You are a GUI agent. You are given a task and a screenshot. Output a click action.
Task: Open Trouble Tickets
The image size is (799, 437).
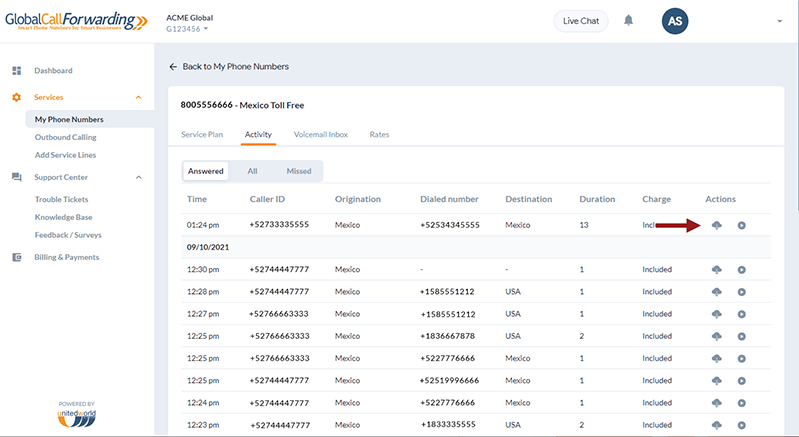pos(61,199)
